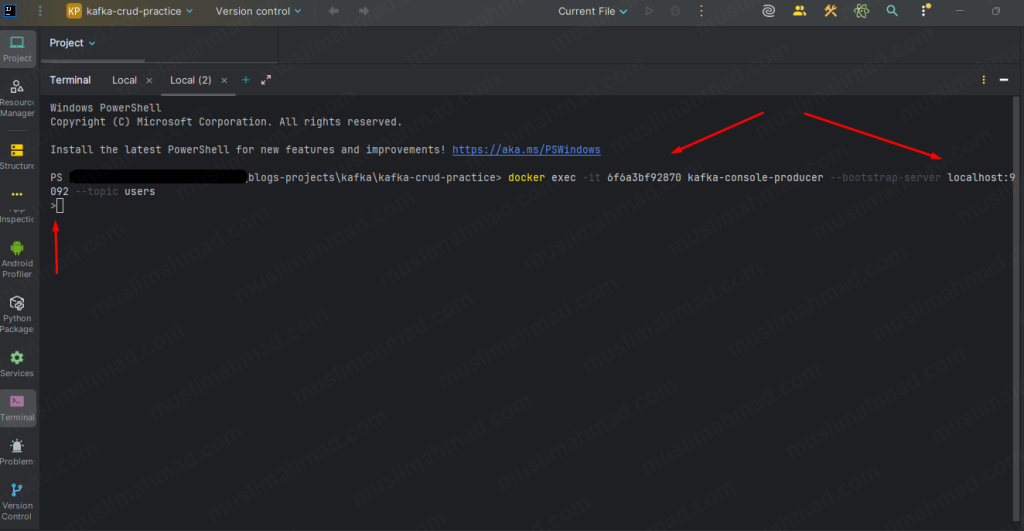Maximize the terminal panel with the expand icon
The image size is (1024, 531).
click(x=266, y=80)
